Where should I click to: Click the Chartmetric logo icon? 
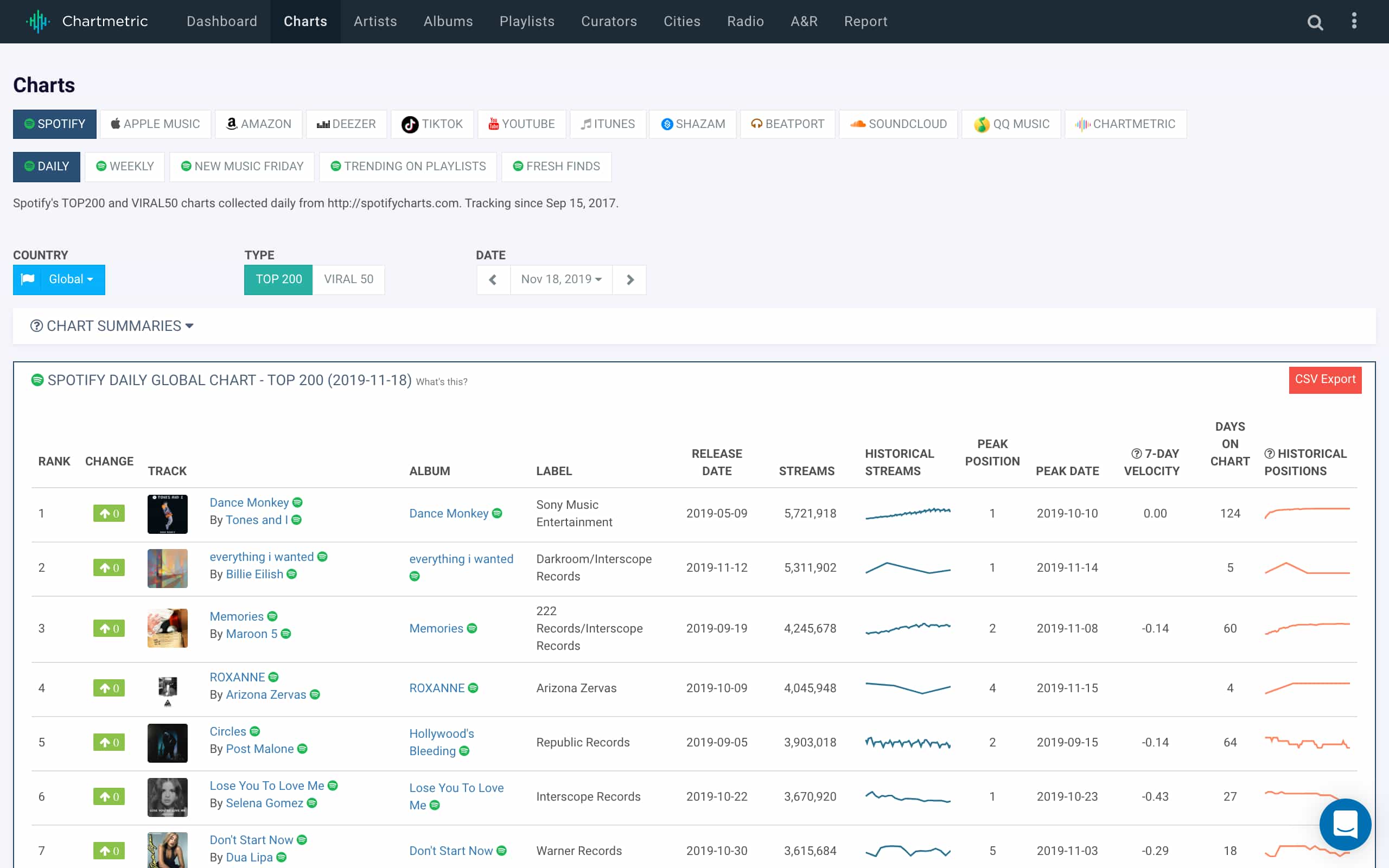coord(38,21)
